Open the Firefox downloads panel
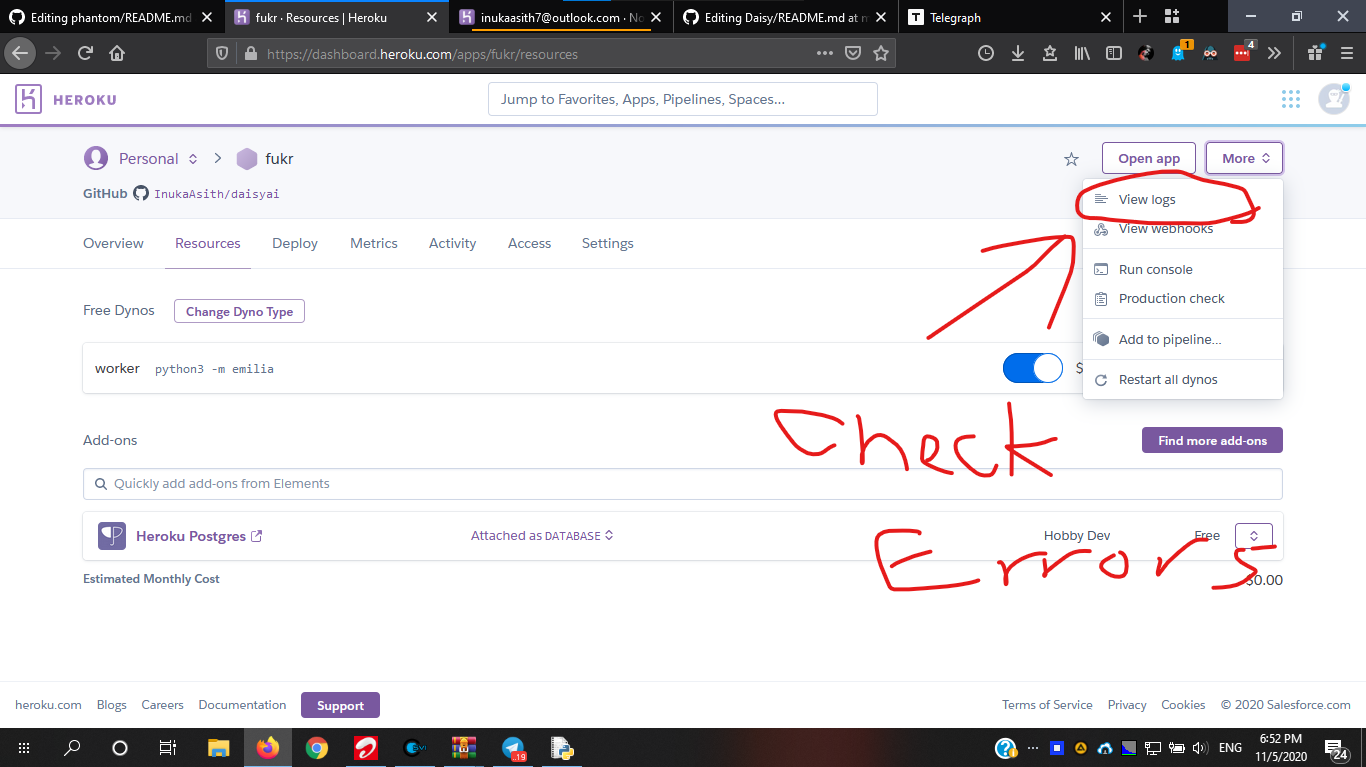The image size is (1366, 767). coord(1018,54)
